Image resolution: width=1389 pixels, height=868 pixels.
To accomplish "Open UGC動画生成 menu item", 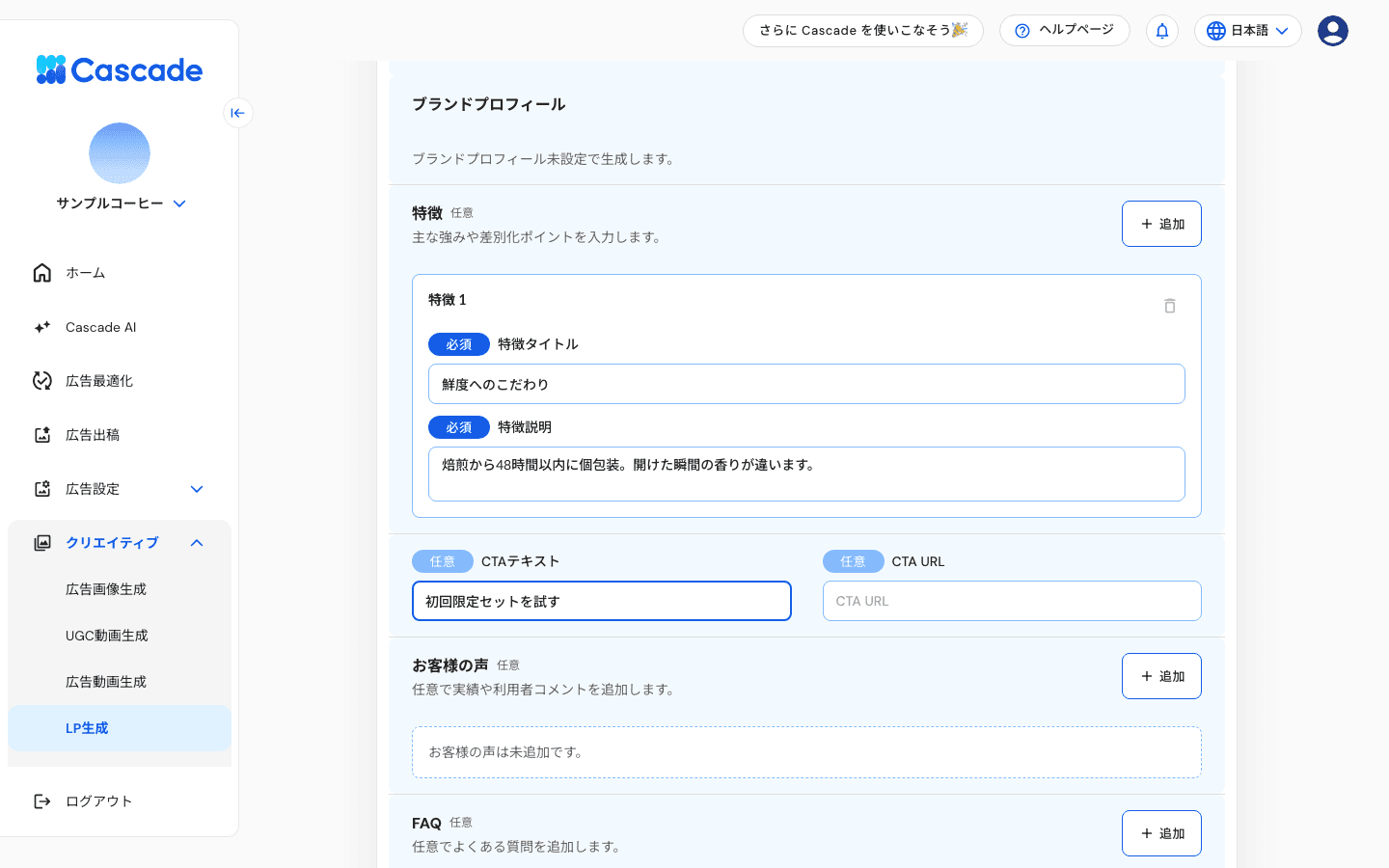I will point(120,636).
